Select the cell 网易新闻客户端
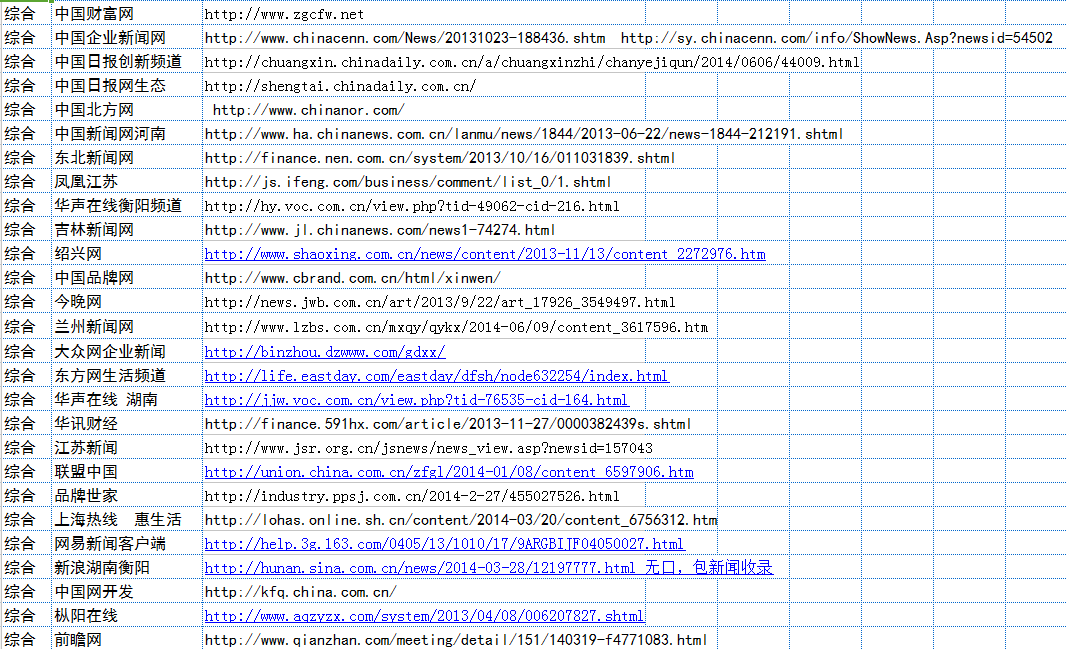Viewport: 1066px width, 649px height. point(126,544)
